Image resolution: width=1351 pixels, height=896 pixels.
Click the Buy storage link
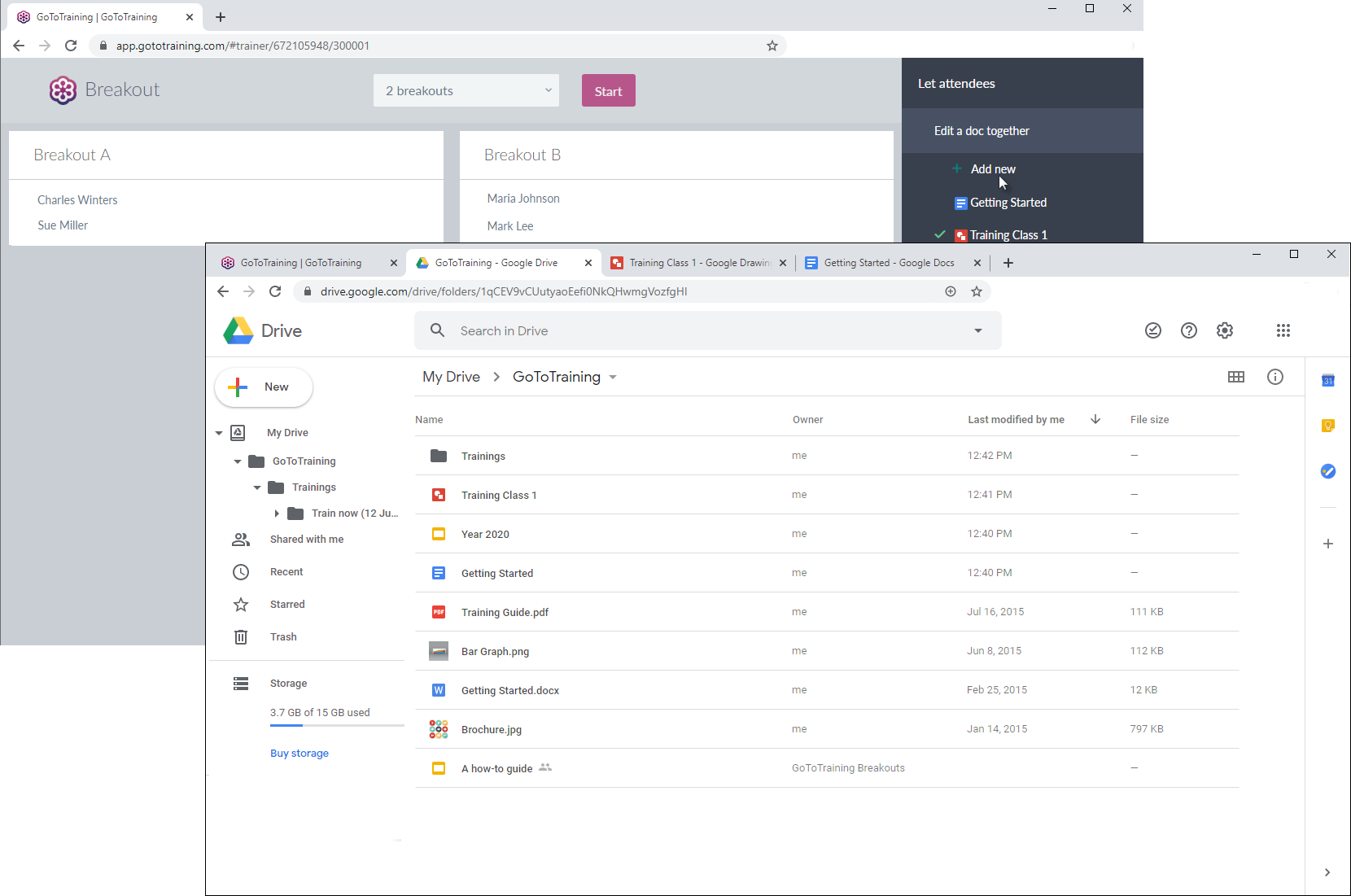click(x=299, y=754)
